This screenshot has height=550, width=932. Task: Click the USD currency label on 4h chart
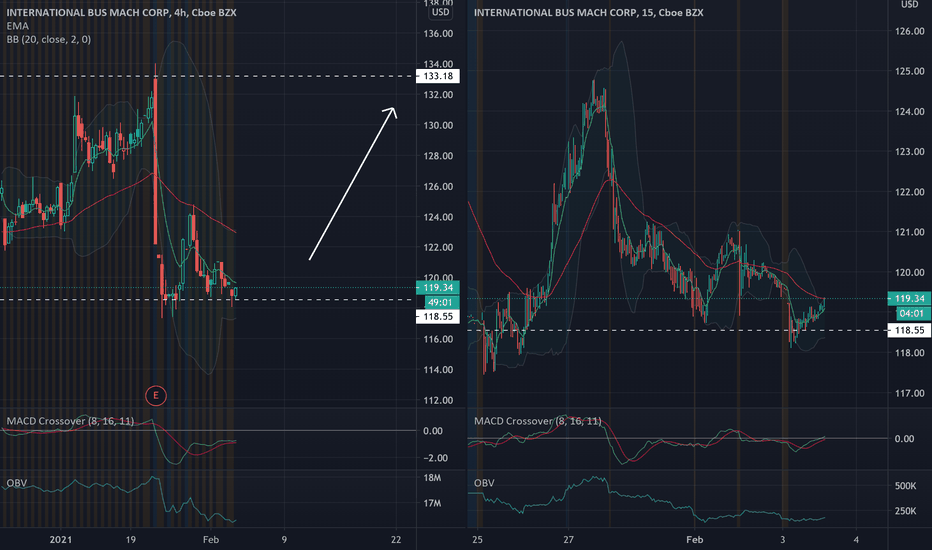440,12
